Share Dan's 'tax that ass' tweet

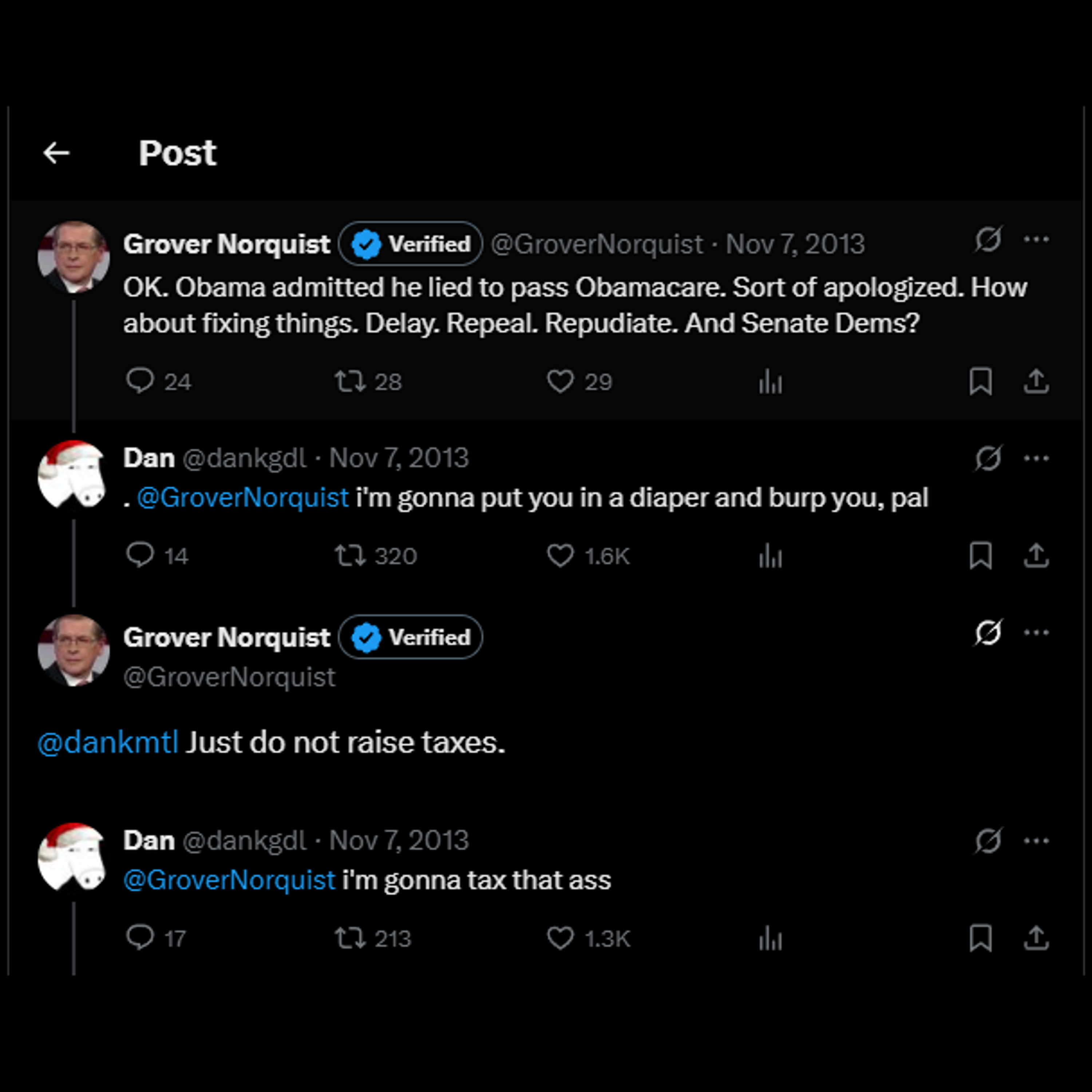pos(1036,938)
